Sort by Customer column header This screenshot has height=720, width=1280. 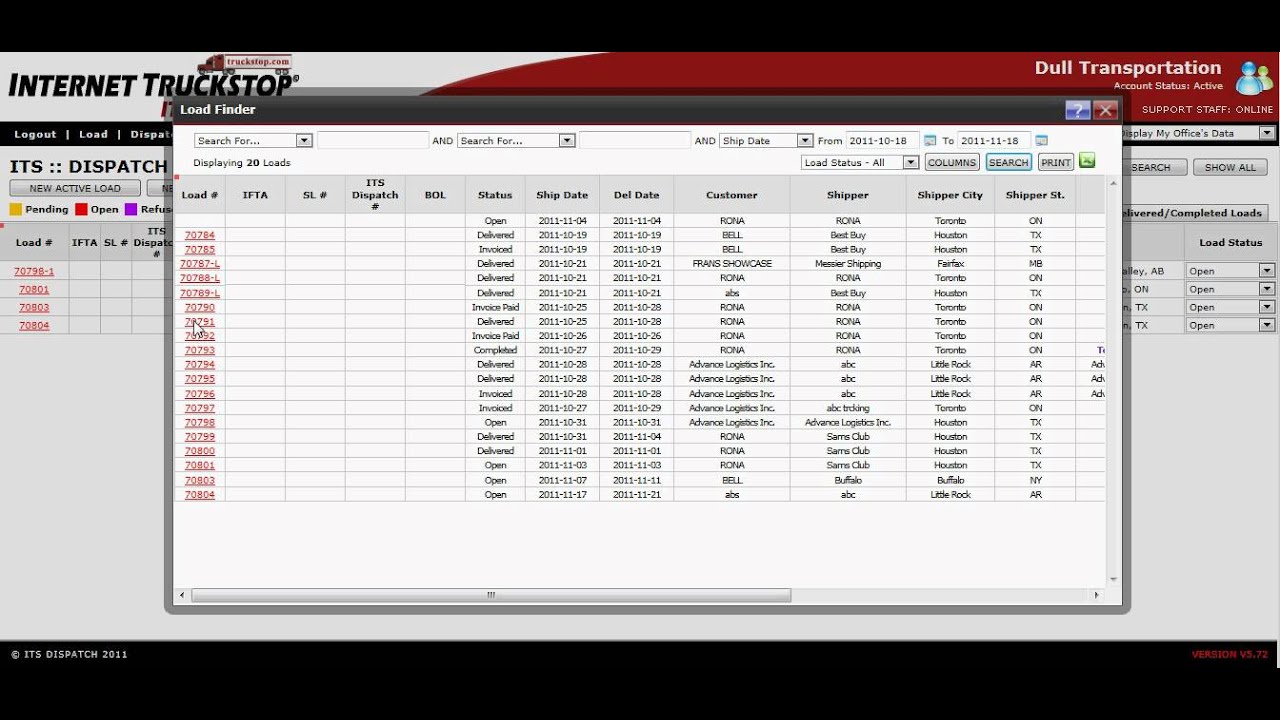point(732,195)
